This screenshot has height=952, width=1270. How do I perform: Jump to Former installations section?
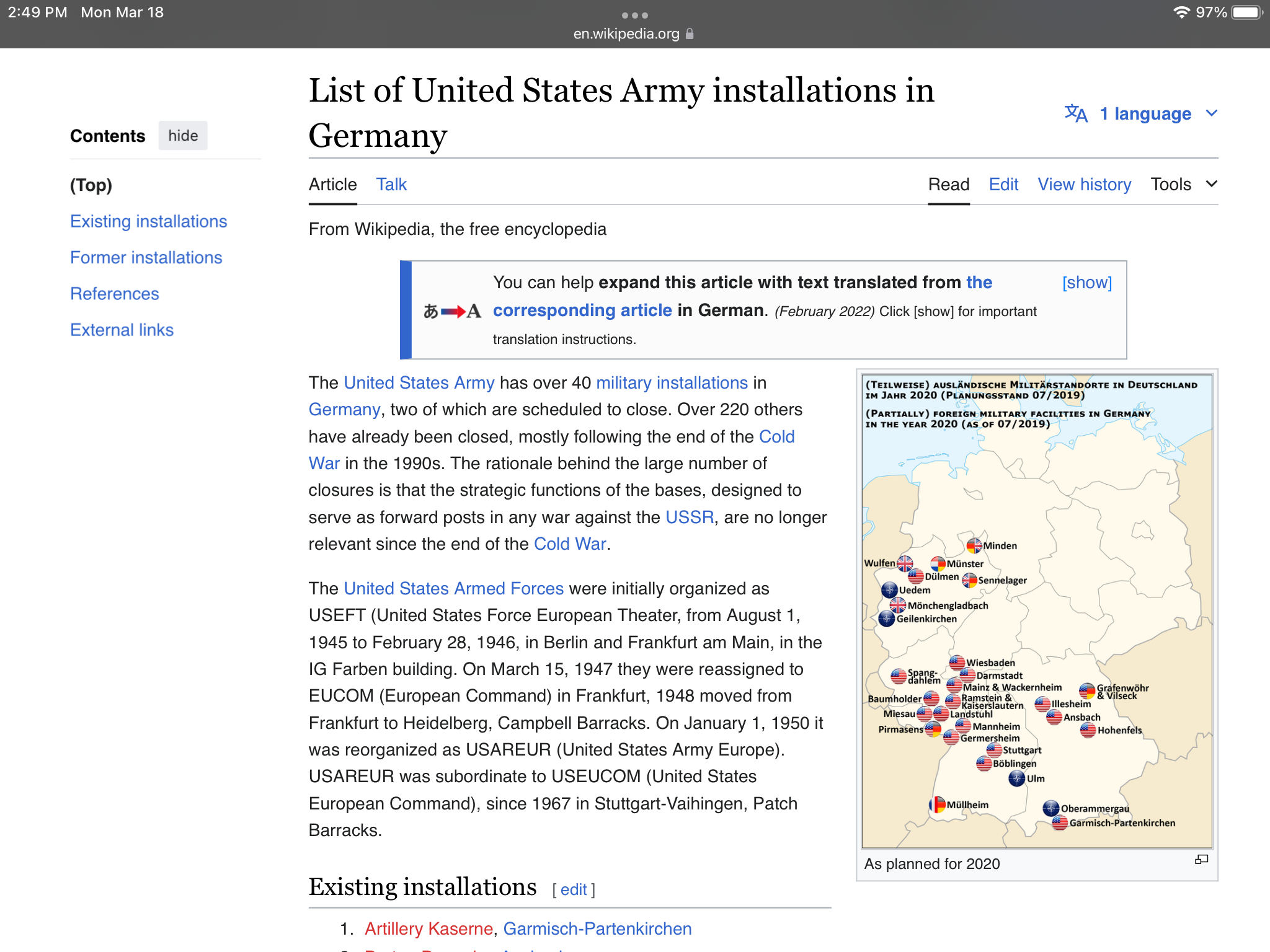click(146, 257)
